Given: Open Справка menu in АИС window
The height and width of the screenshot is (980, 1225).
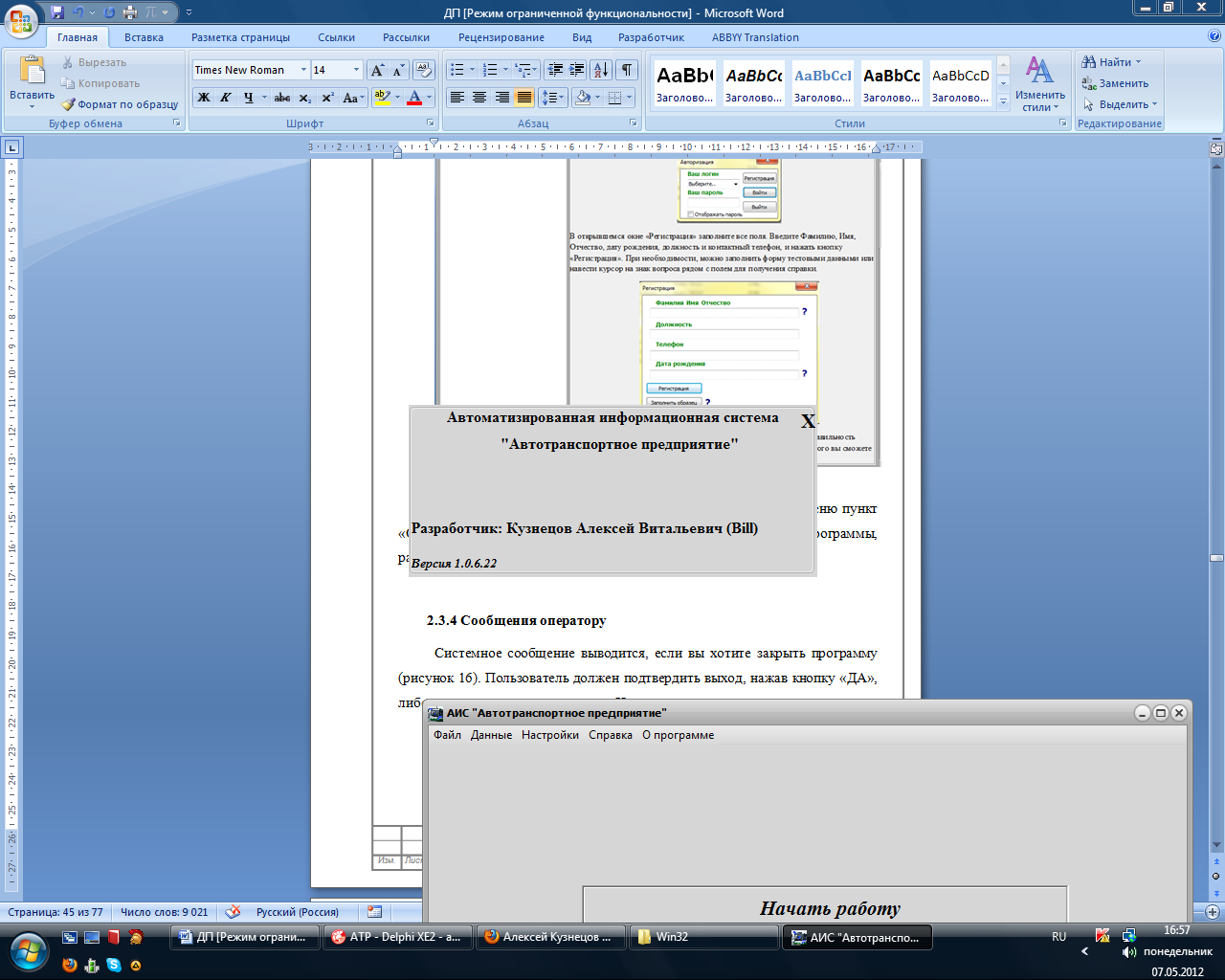Looking at the screenshot, I should (x=610, y=735).
